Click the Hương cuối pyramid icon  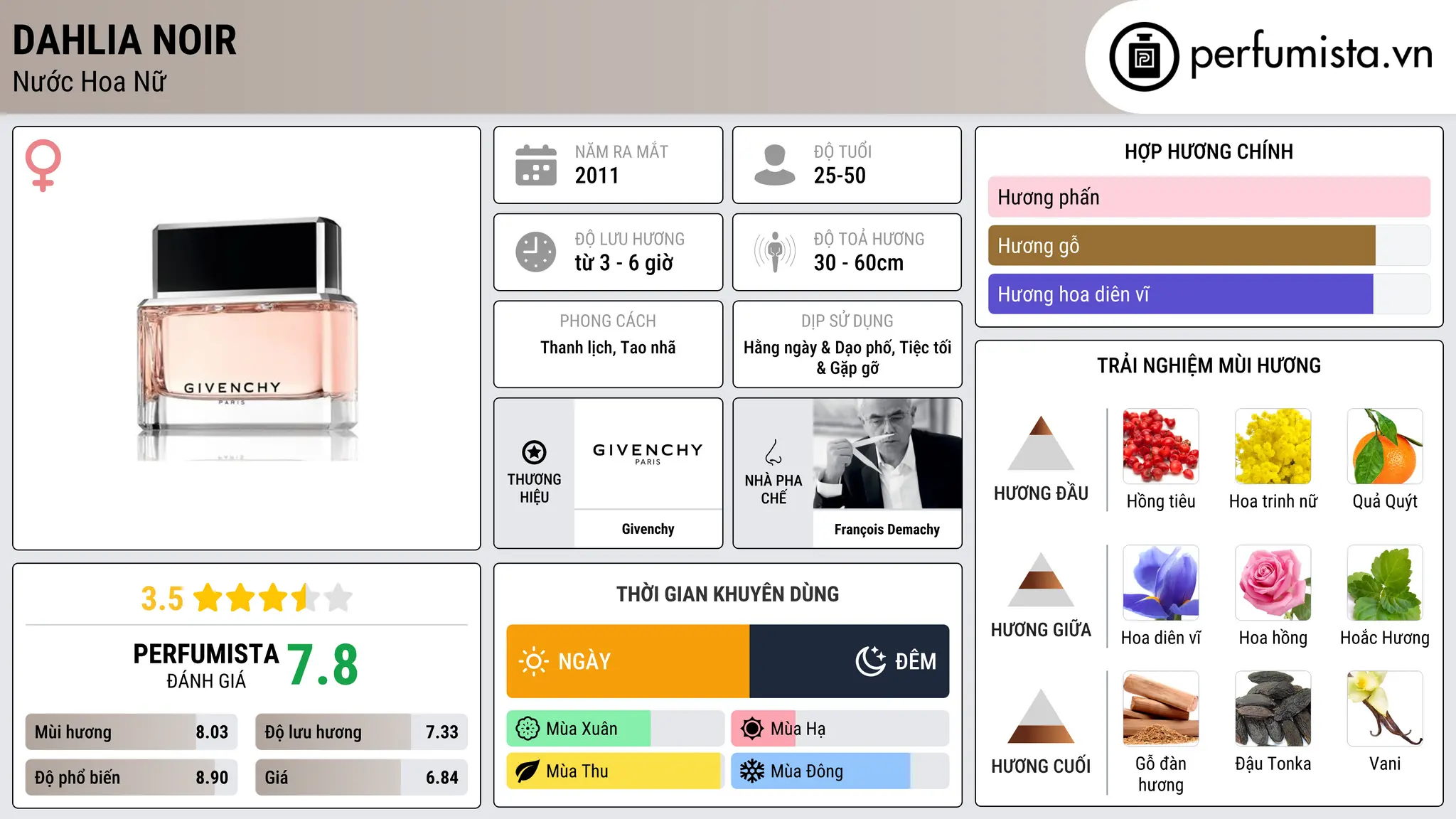pos(1041,716)
